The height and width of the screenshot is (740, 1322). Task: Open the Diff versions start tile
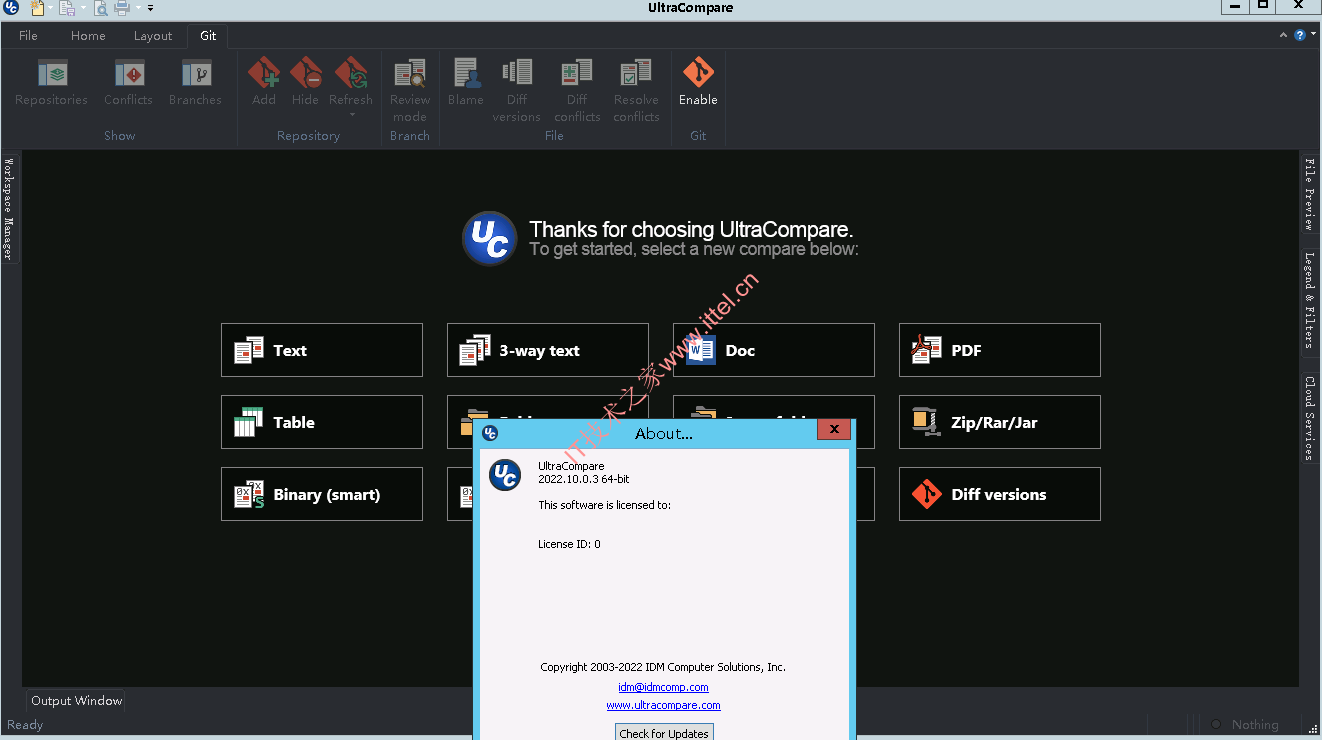click(x=1000, y=494)
